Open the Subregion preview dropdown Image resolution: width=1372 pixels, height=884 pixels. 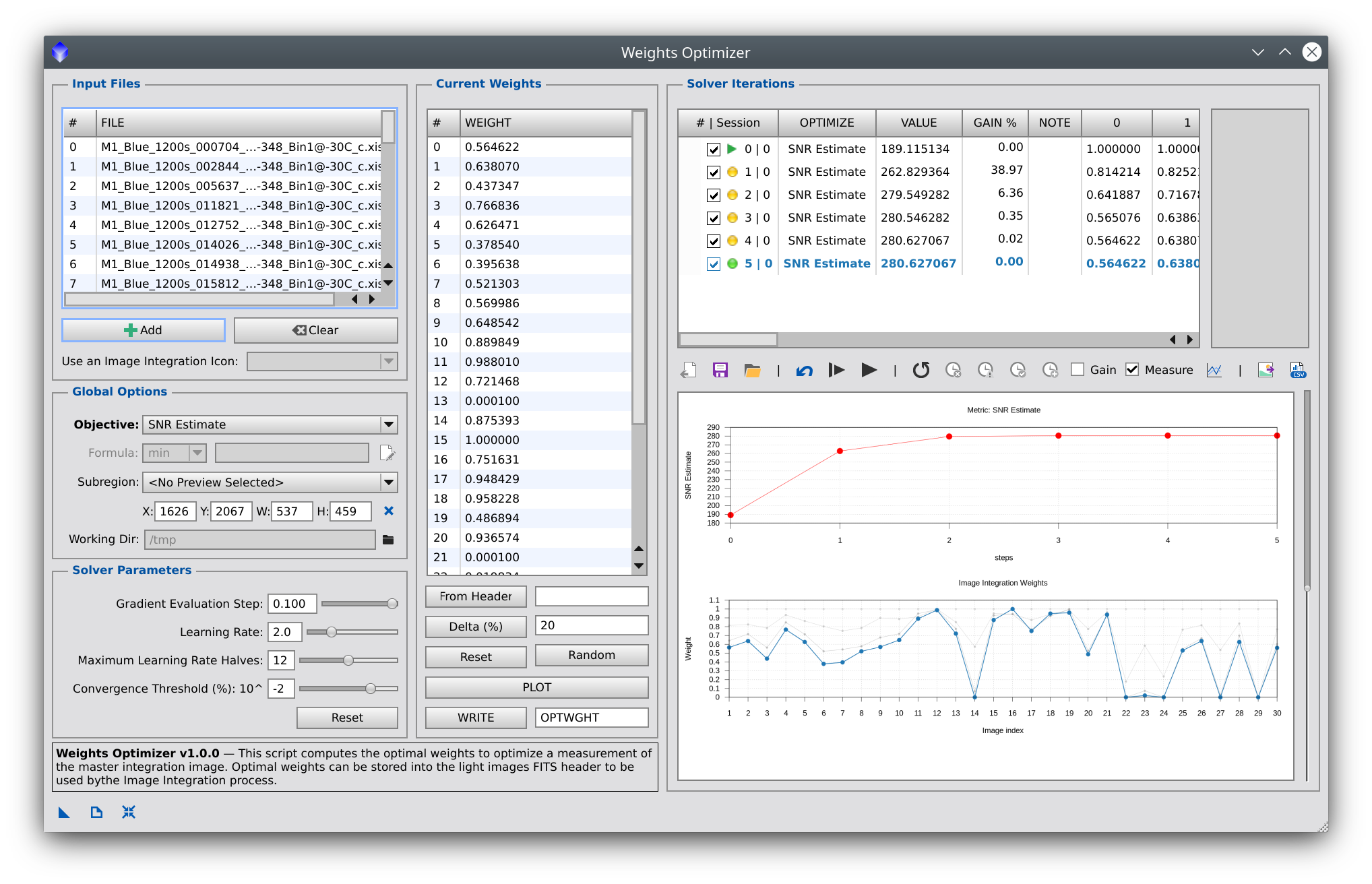click(x=270, y=482)
